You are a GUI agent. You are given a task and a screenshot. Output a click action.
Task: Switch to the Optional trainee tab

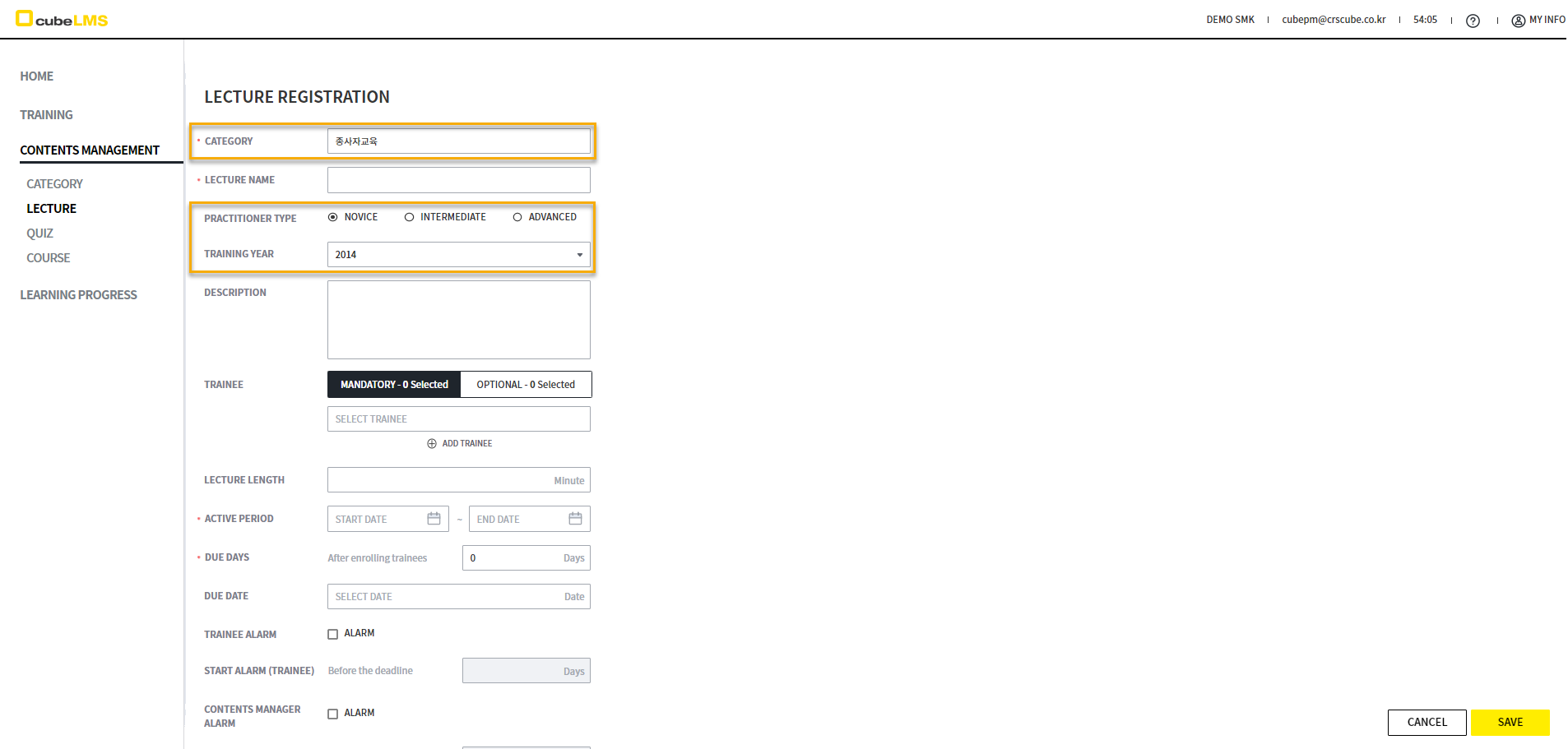tap(526, 385)
